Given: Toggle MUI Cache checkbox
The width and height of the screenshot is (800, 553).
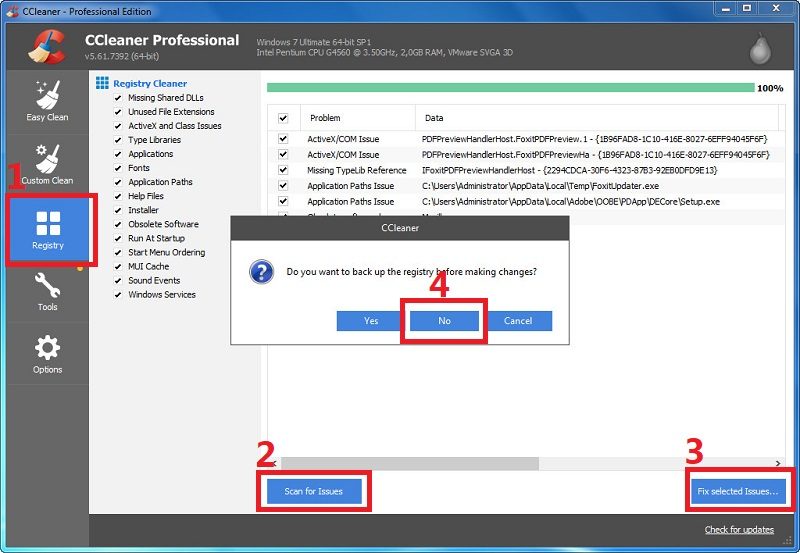Looking at the screenshot, I should point(118,267).
